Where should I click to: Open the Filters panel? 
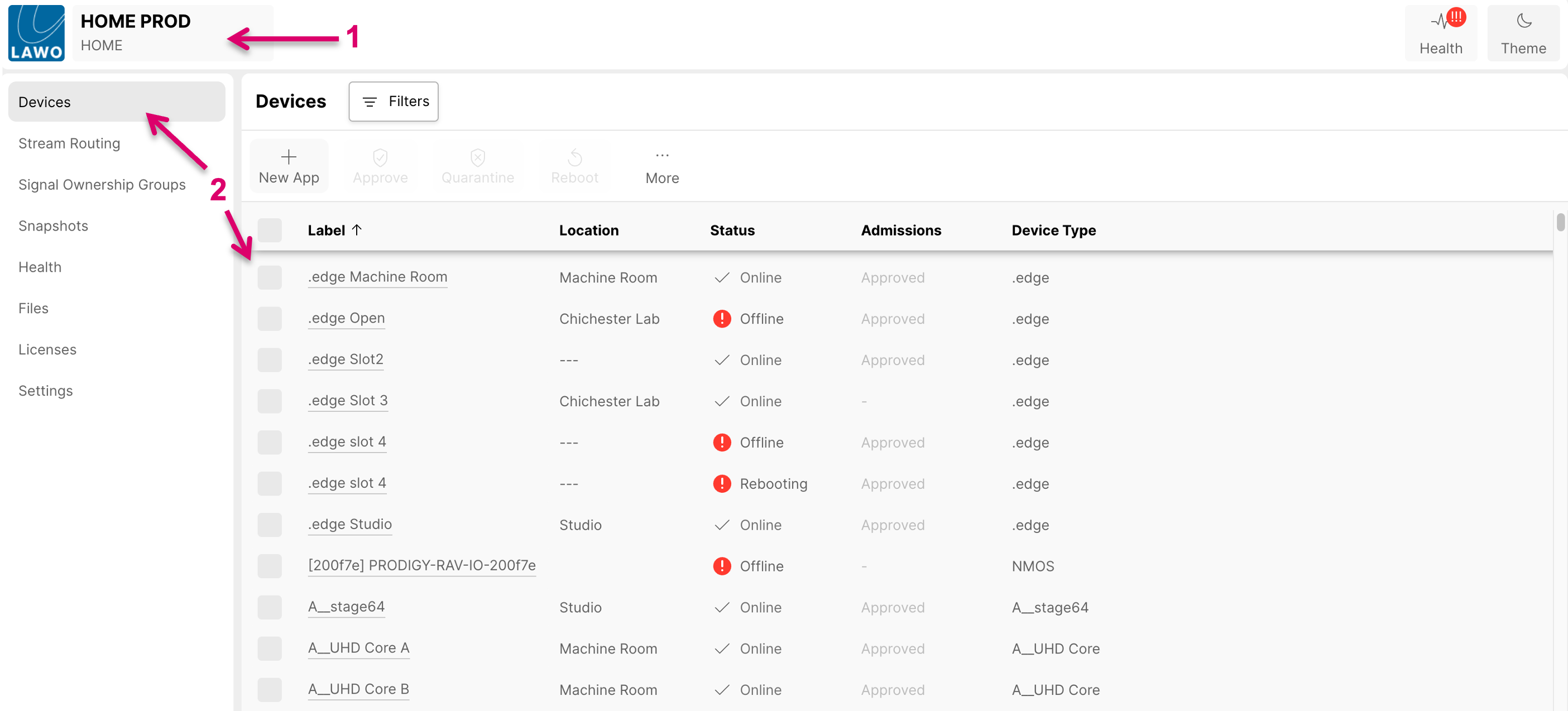(392, 101)
